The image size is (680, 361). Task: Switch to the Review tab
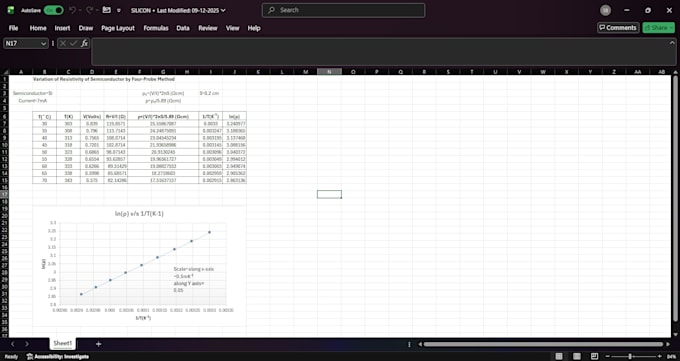pyautogui.click(x=208, y=28)
